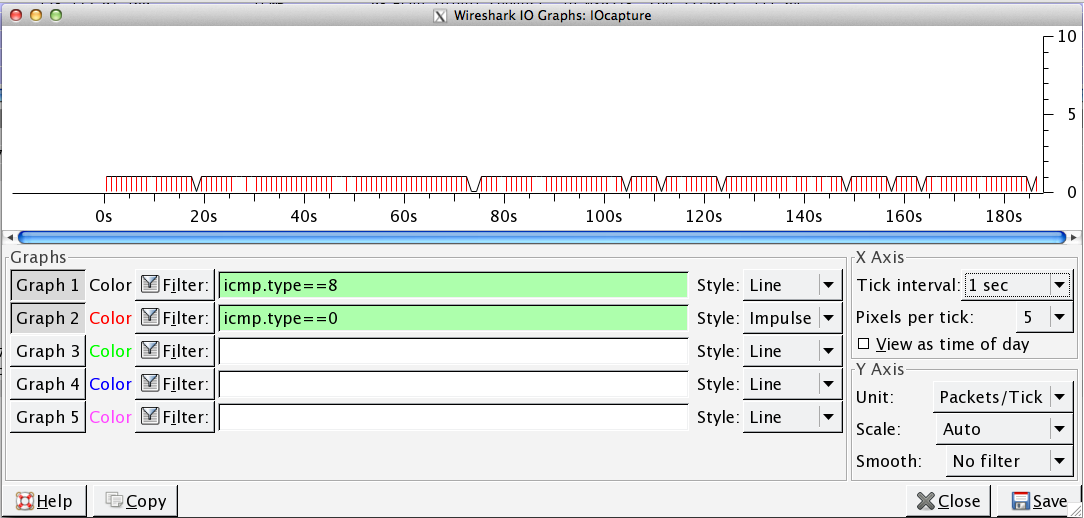Focus the empty Graph 5 filter field
Viewport: 1084px width, 518px height.
coord(453,418)
